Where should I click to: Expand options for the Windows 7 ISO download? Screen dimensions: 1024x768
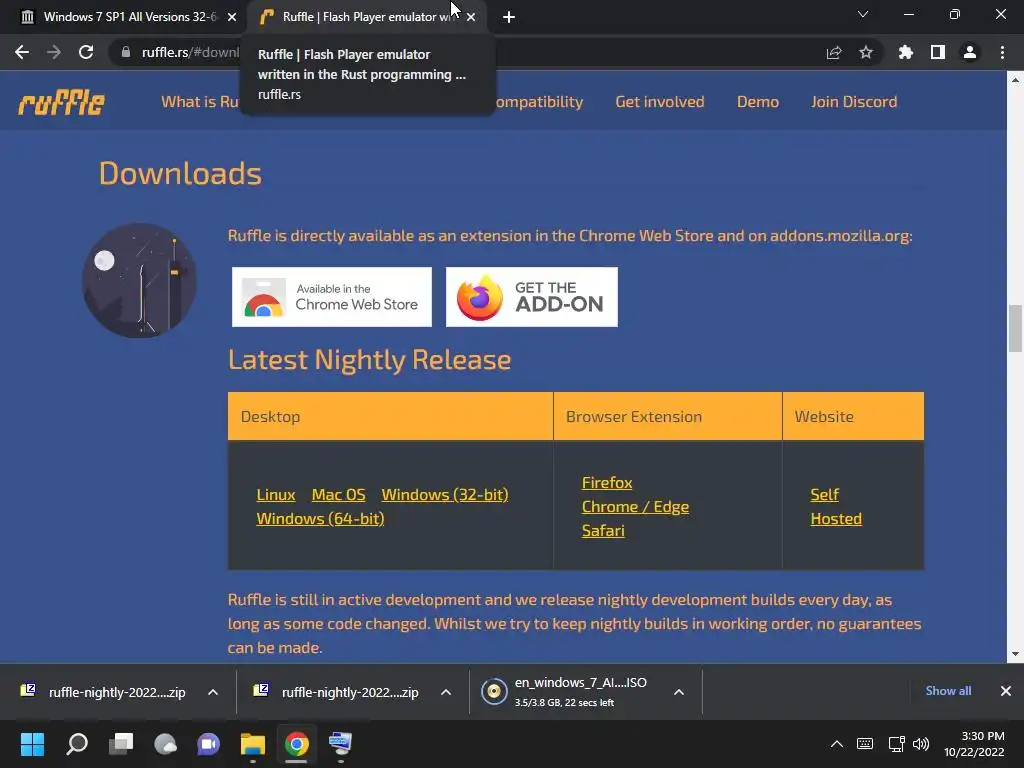pos(679,692)
